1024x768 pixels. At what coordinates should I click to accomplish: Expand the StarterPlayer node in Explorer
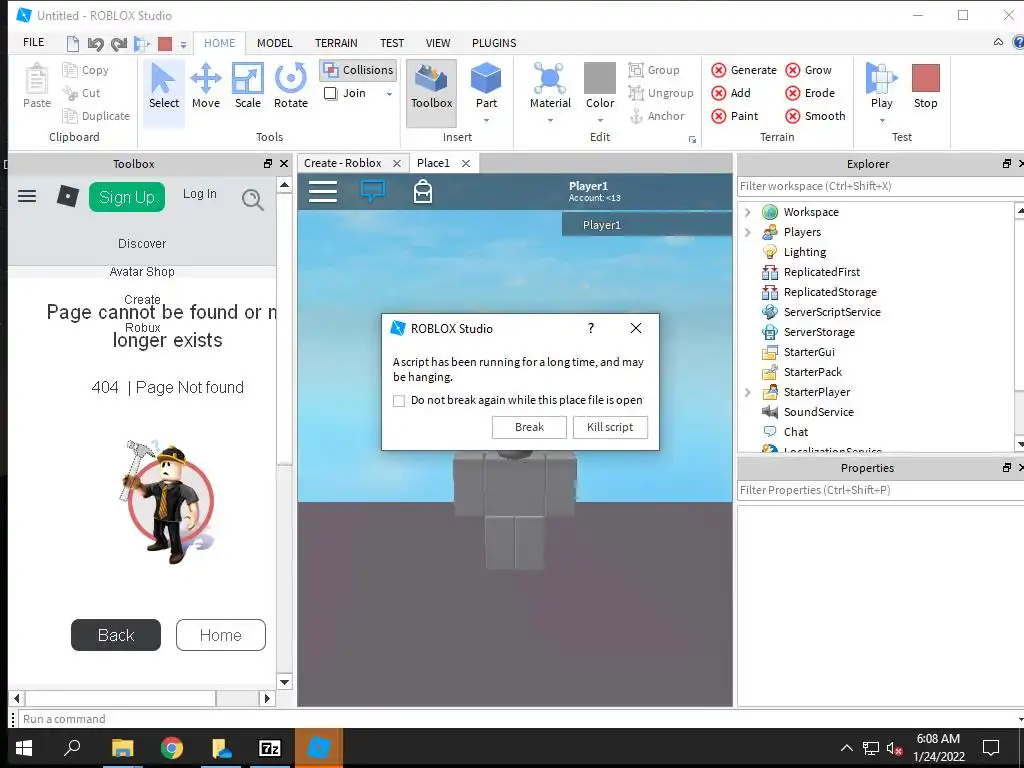(748, 392)
